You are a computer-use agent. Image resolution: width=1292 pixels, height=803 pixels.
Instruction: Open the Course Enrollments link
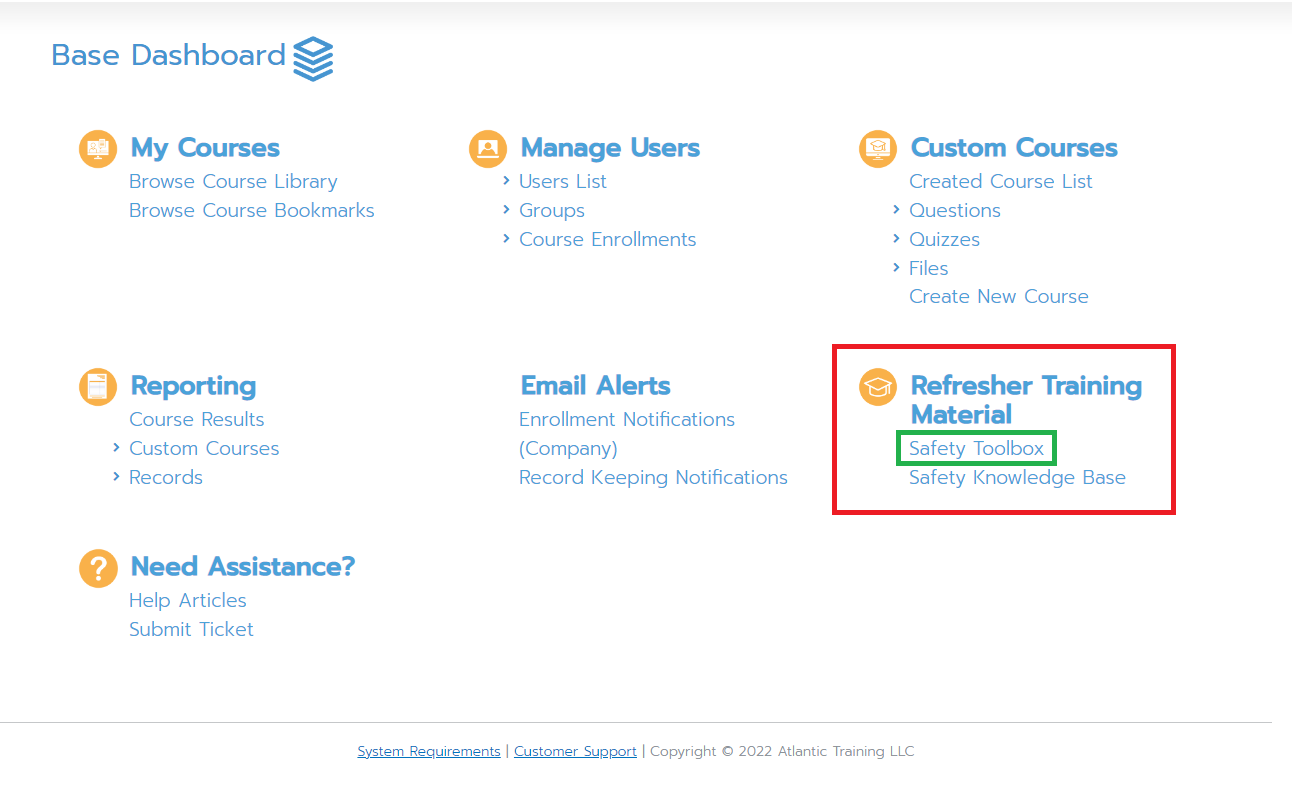[608, 239]
